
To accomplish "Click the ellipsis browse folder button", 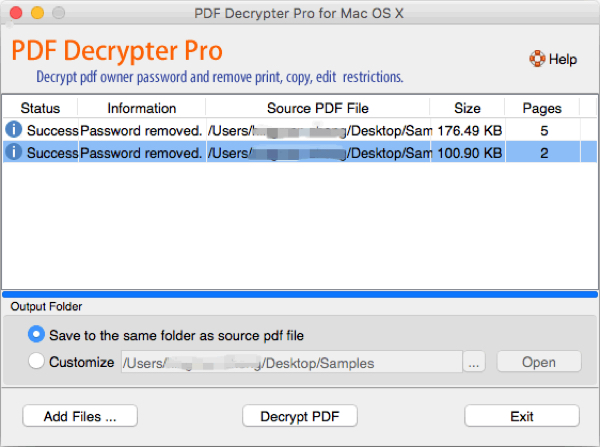I will click(x=474, y=362).
